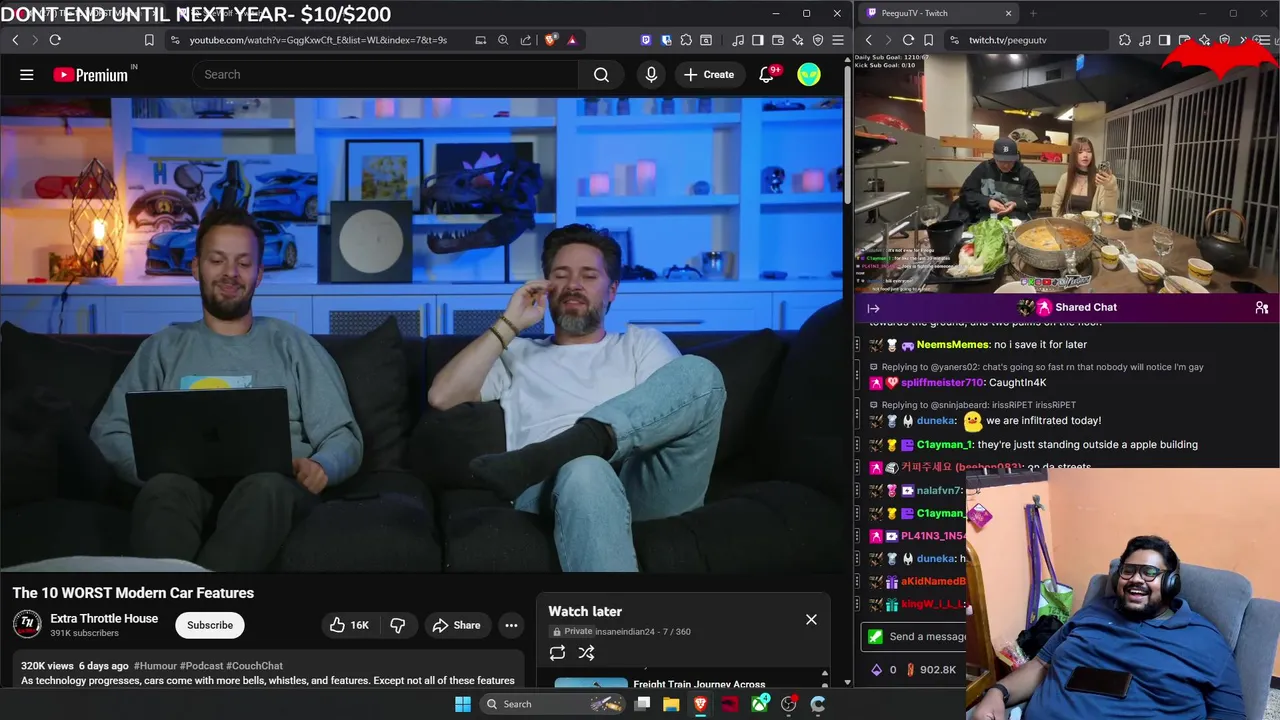Close the Watch later playlist panel

click(x=811, y=620)
